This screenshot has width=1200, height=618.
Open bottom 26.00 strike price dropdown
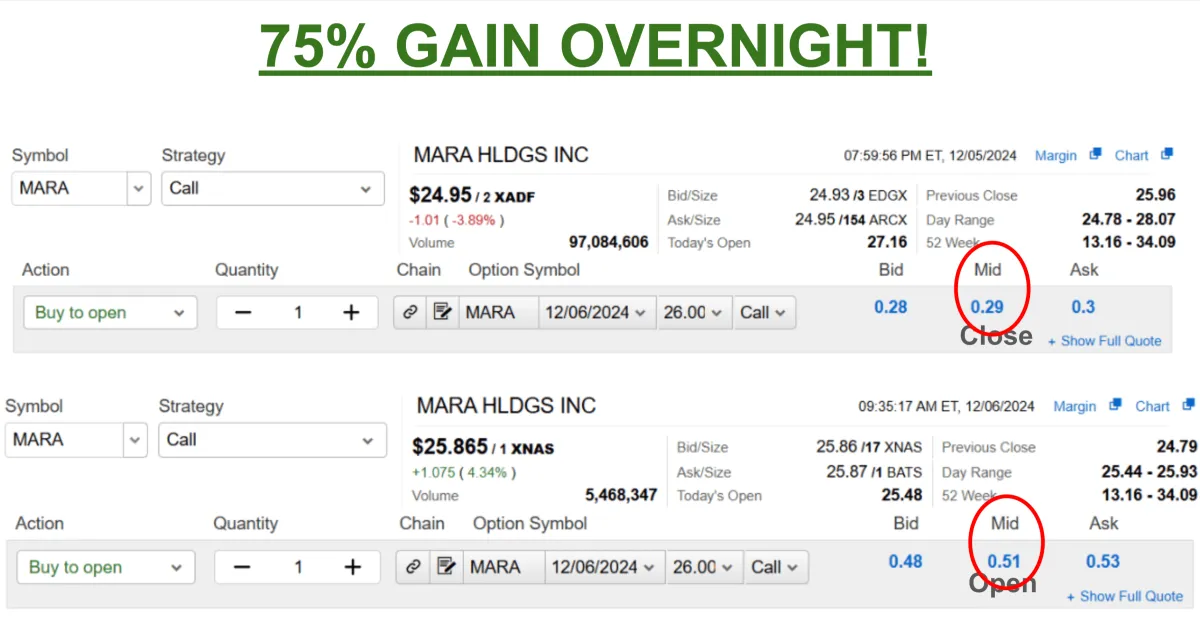tap(705, 567)
